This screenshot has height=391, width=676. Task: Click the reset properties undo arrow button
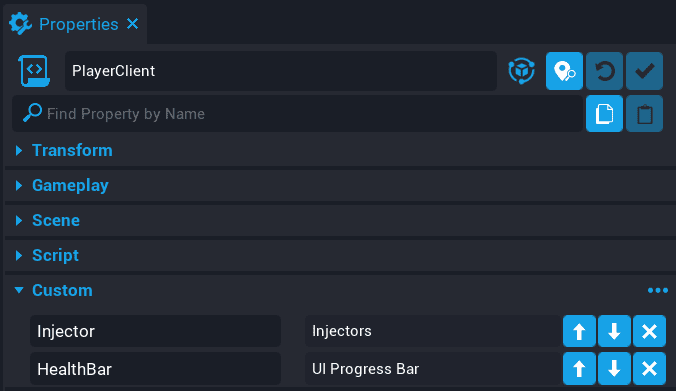(604, 71)
